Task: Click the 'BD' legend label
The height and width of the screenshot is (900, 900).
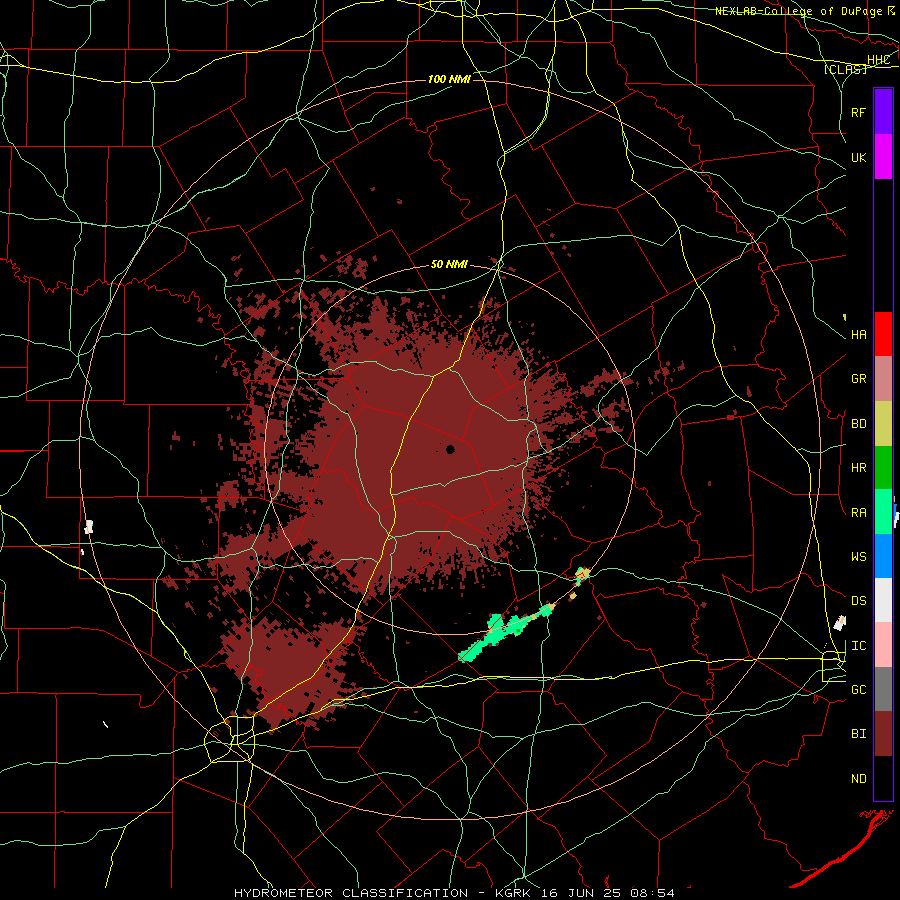Action: (x=858, y=424)
